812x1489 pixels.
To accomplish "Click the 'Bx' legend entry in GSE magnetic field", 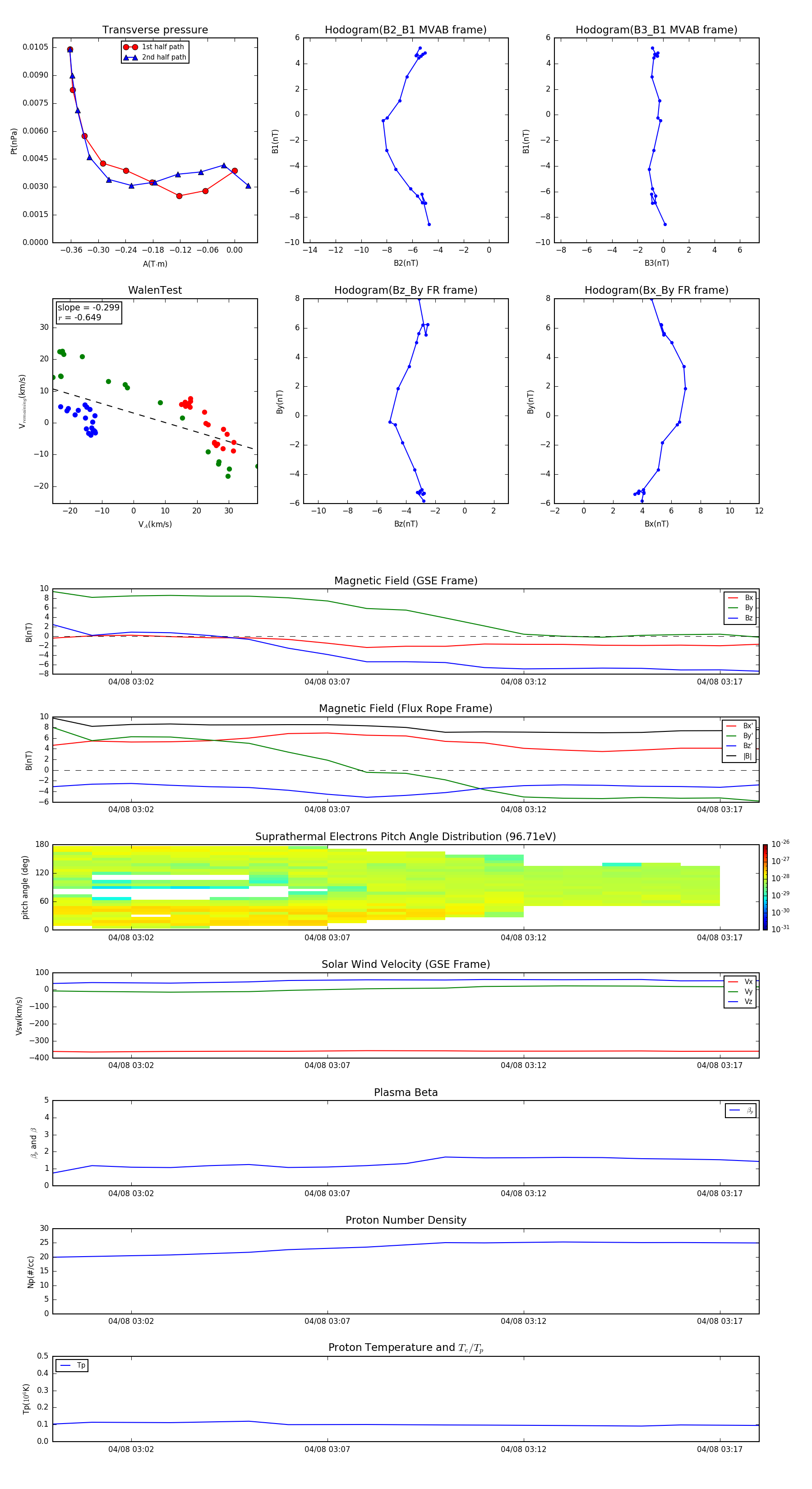I will point(740,598).
